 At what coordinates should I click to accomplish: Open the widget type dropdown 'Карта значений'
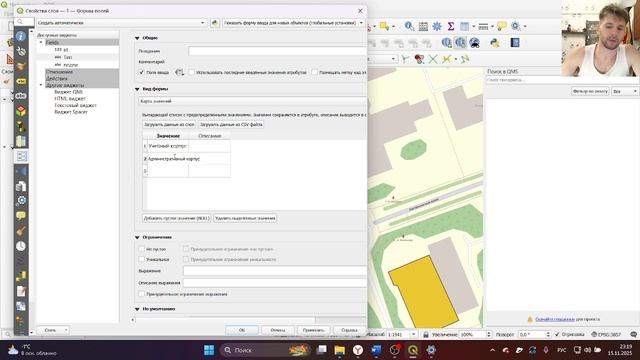pos(252,101)
